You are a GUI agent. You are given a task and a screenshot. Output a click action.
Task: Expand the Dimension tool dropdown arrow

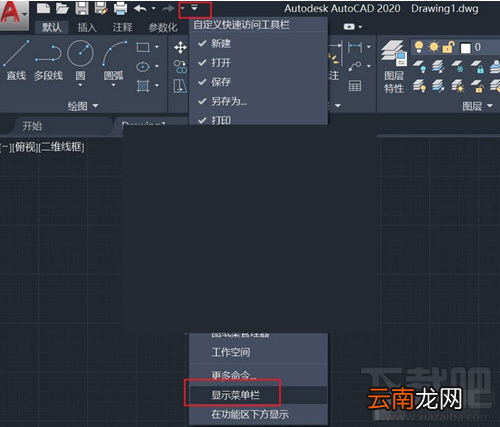(369, 47)
